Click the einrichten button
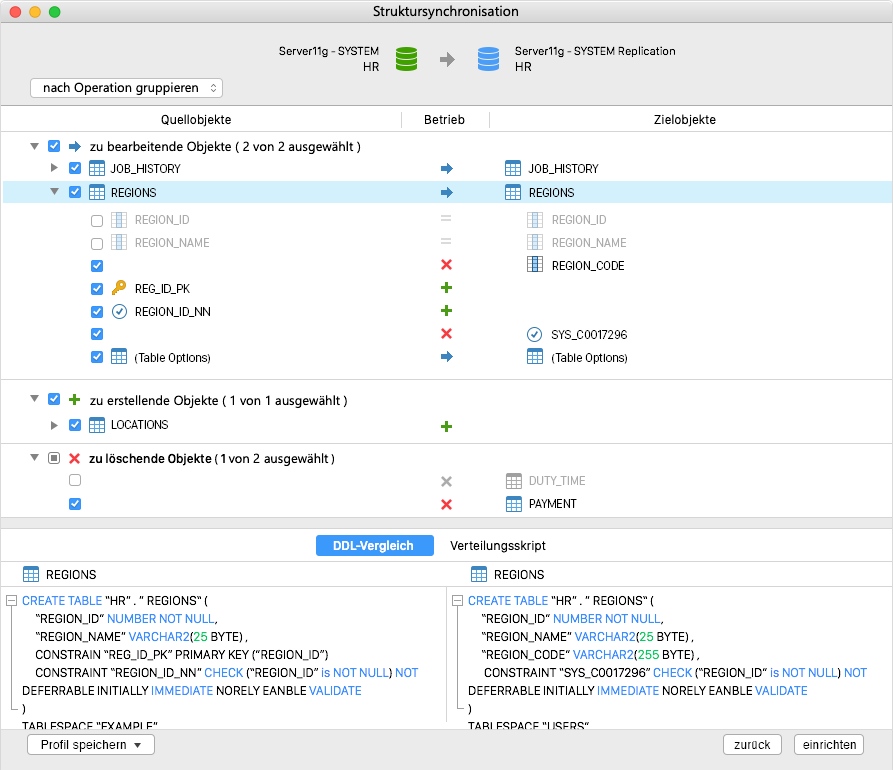The width and height of the screenshot is (893, 770). (829, 744)
